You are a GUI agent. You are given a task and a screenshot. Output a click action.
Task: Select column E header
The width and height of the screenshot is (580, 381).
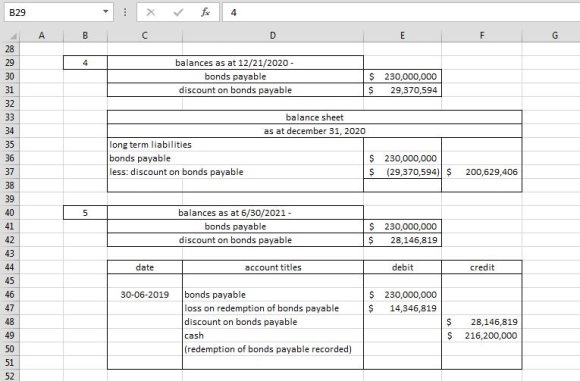(402, 36)
